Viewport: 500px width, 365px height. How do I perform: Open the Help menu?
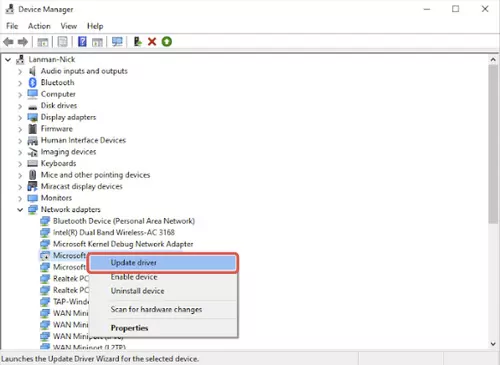pos(95,26)
